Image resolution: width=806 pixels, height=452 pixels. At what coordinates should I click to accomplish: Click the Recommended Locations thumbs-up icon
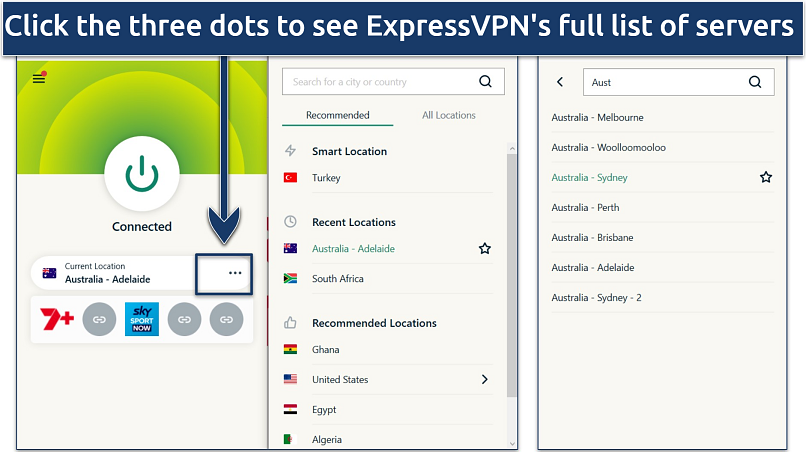(290, 322)
